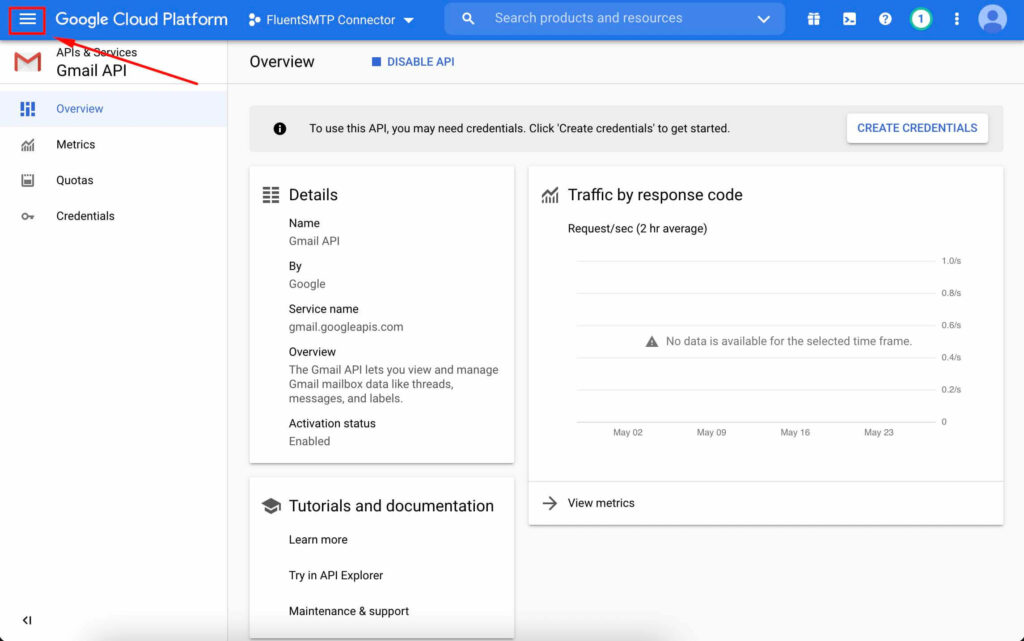Open the three-dot settings menu
The image size is (1024, 641).
tap(957, 19)
